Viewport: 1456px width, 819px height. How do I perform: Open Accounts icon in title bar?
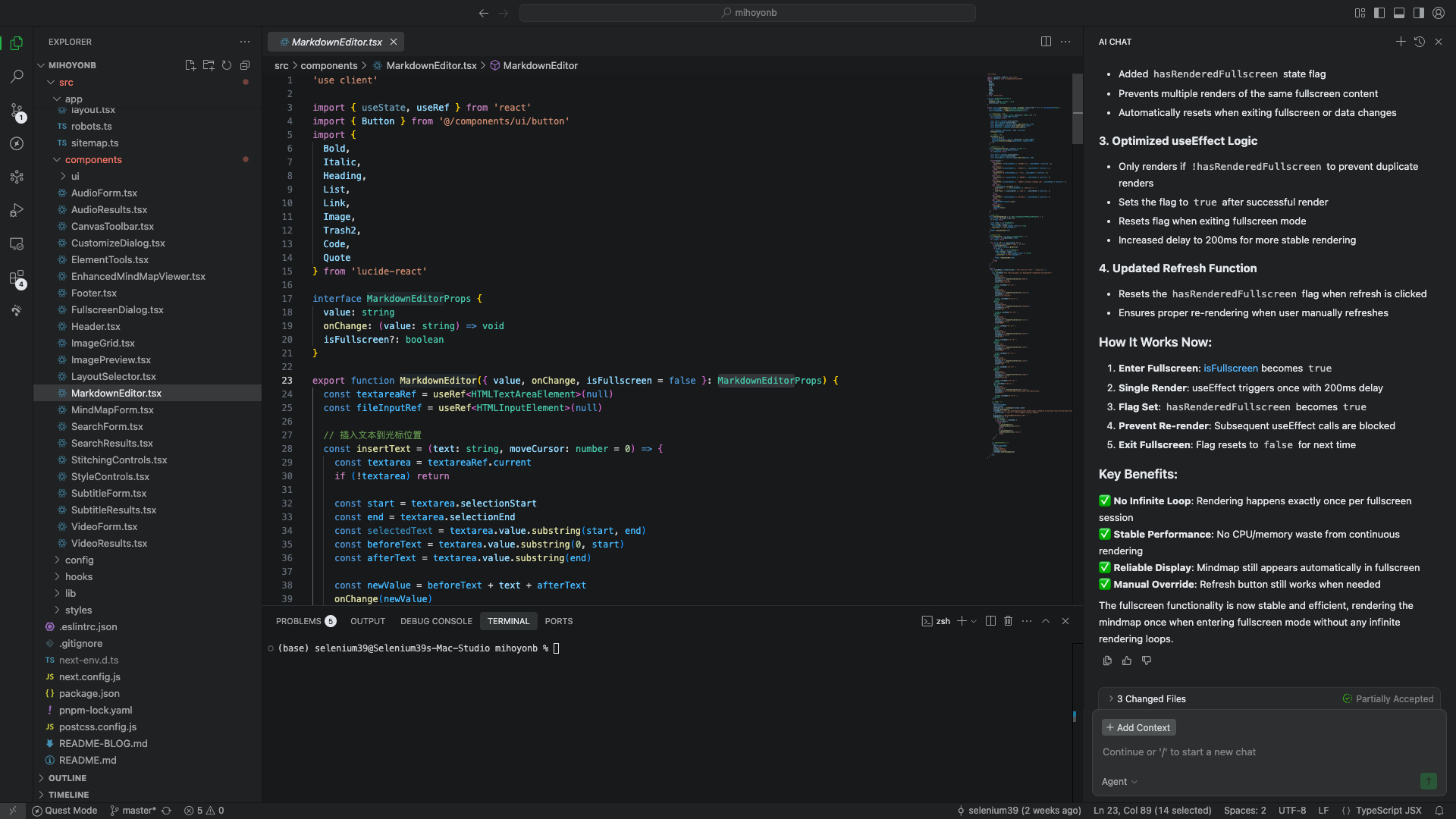pyautogui.click(x=1439, y=13)
